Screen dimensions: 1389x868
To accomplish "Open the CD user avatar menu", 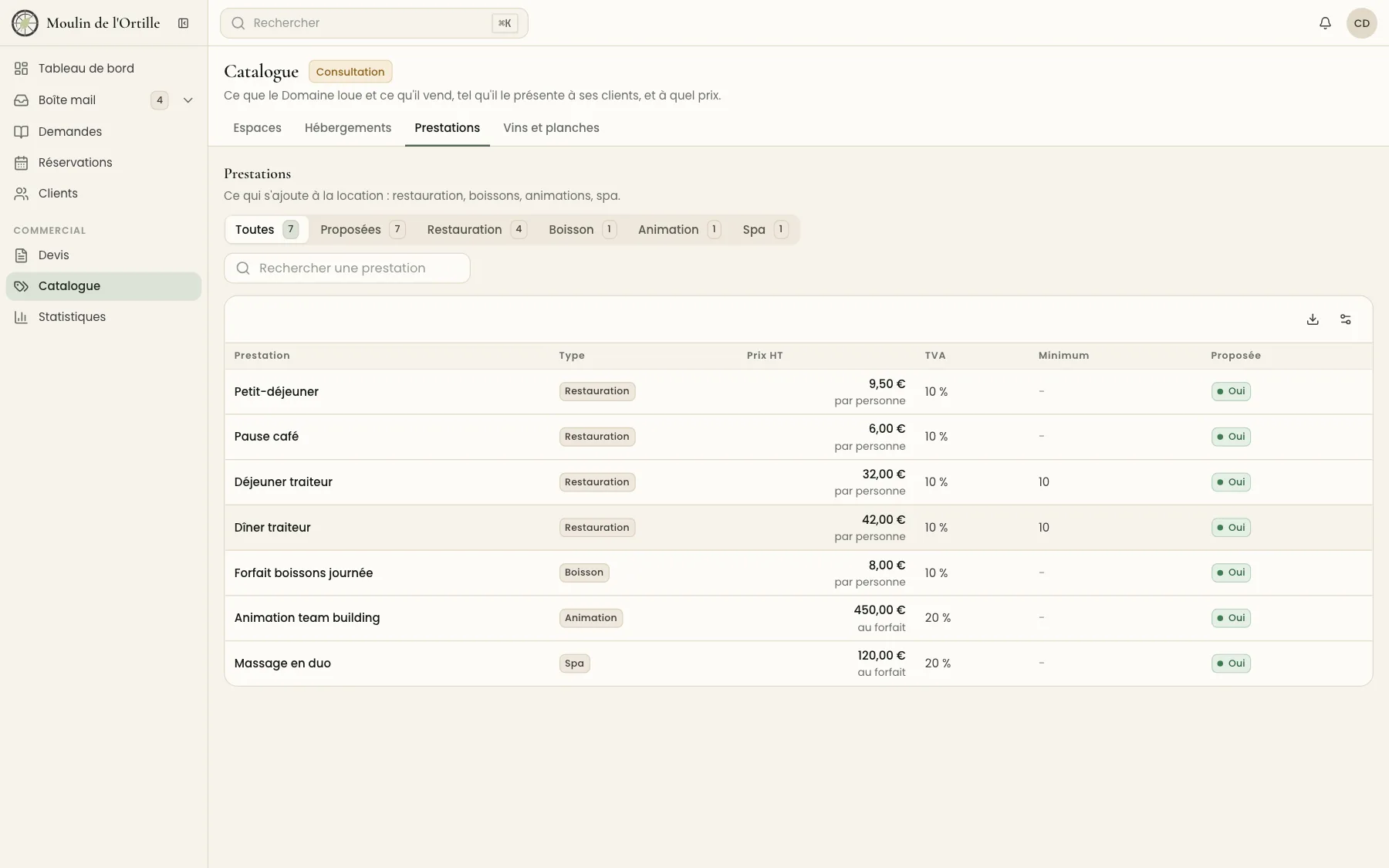I will [x=1361, y=23].
